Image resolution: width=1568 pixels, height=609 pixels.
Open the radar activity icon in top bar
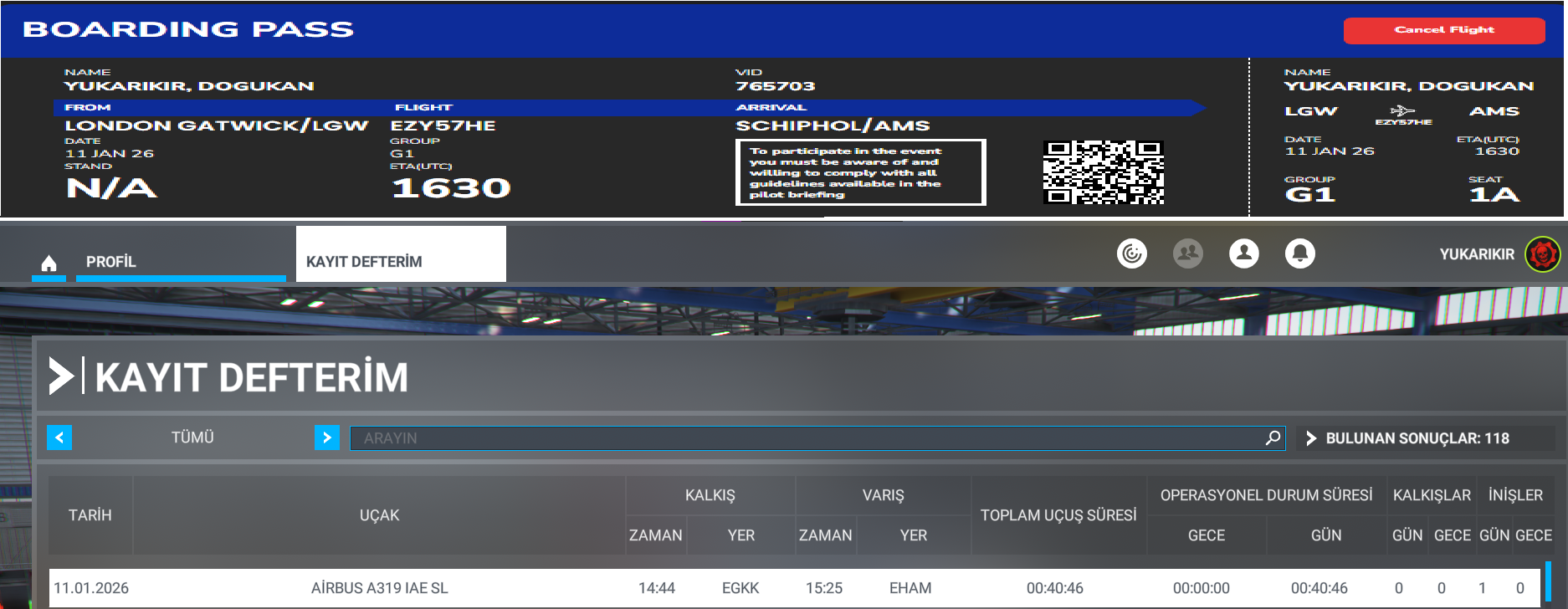[x=1132, y=253]
